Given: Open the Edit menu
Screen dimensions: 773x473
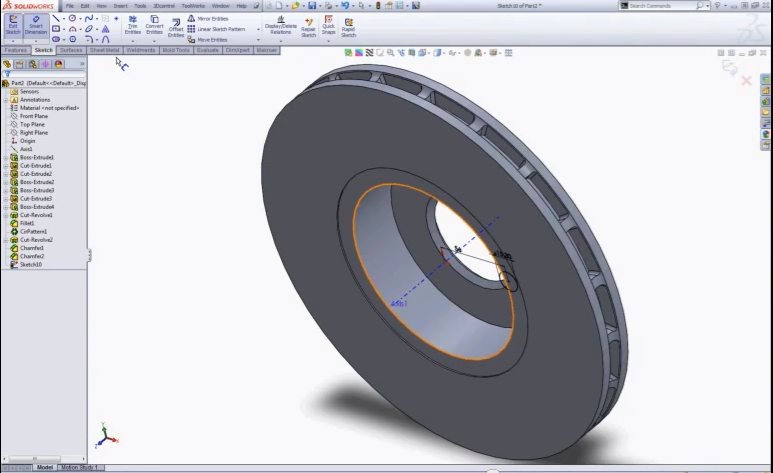Looking at the screenshot, I should click(x=85, y=6).
